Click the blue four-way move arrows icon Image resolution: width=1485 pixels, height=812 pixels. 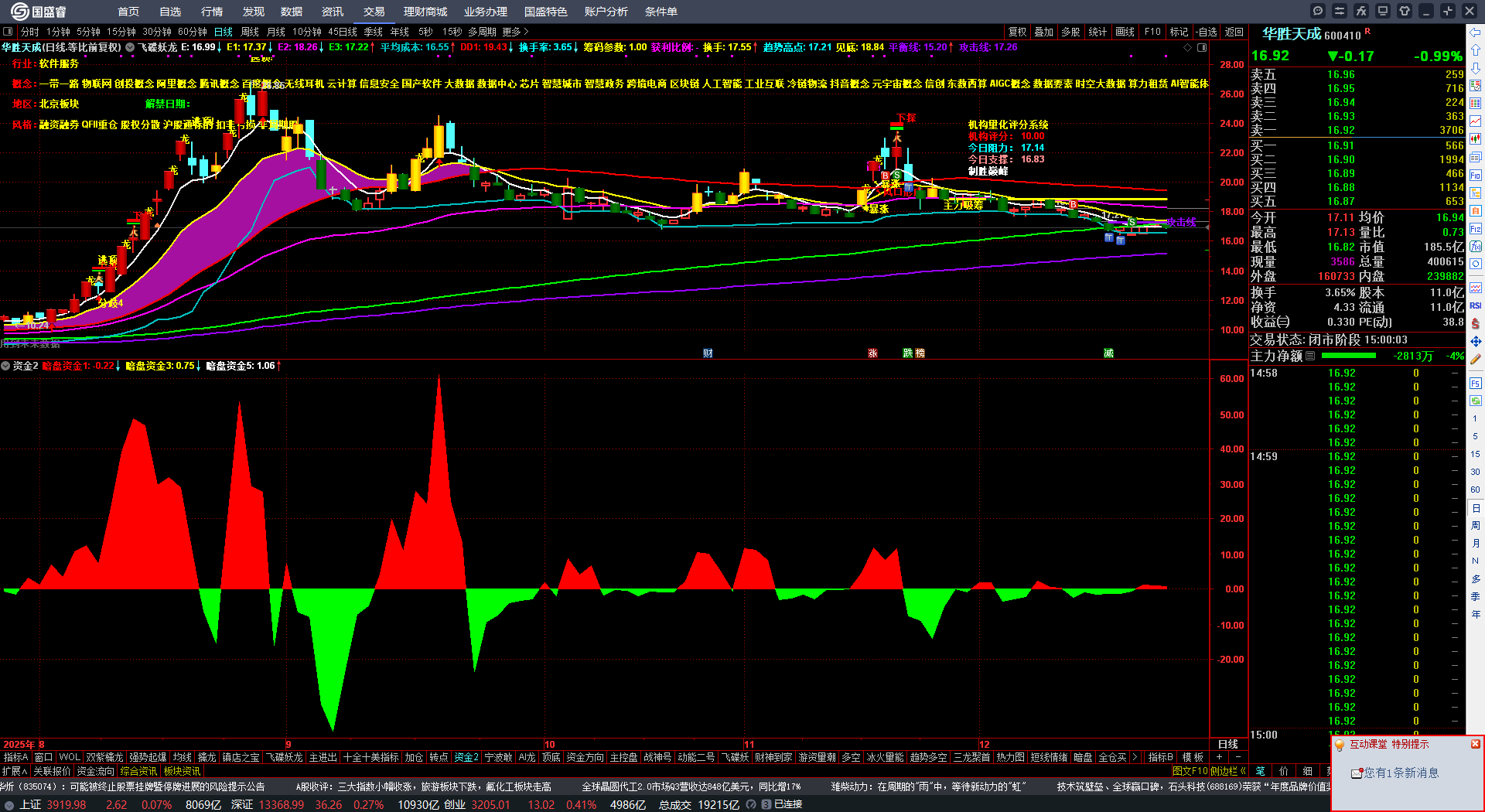pyautogui.click(x=1476, y=341)
